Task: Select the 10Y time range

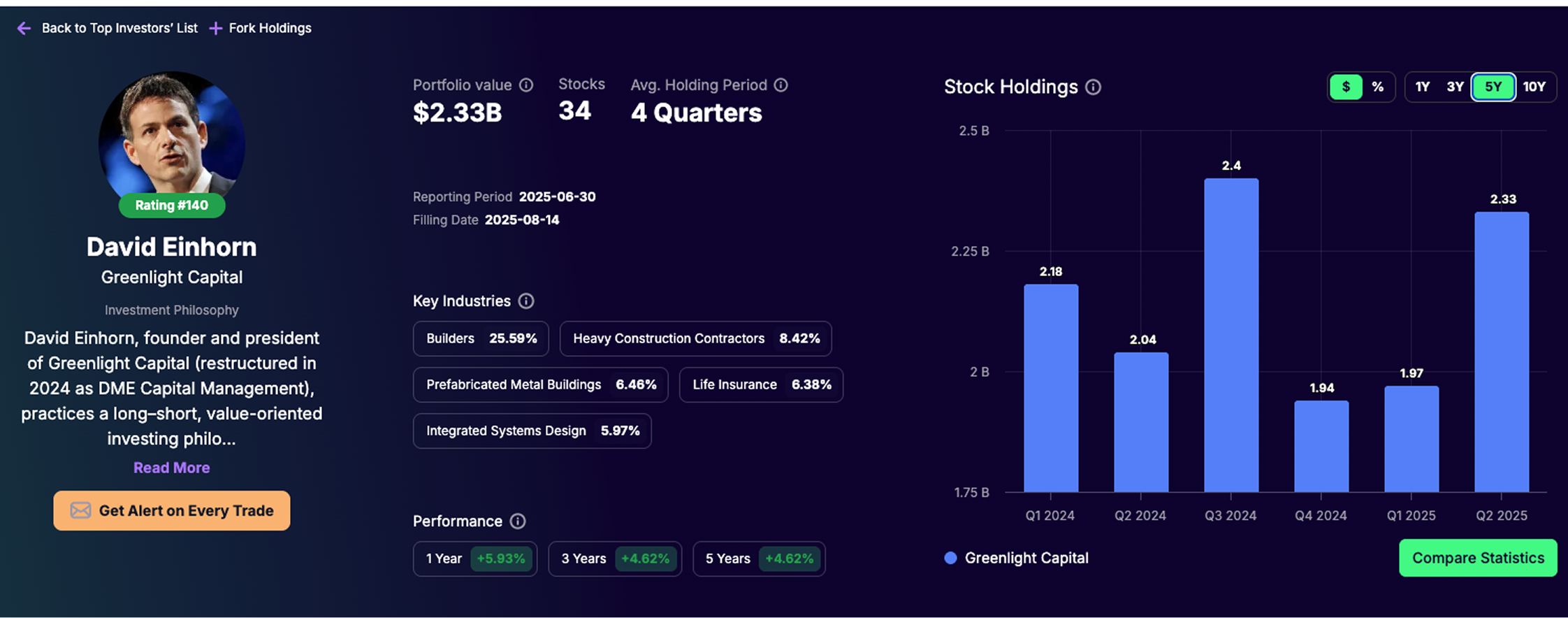Action: [1534, 87]
